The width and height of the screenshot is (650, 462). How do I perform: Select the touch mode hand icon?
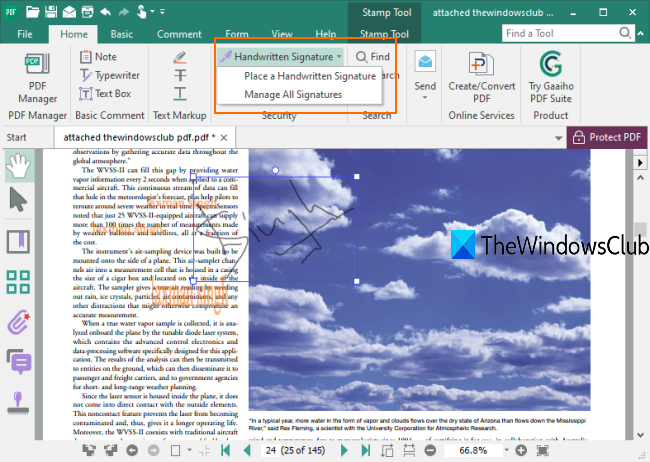141,12
